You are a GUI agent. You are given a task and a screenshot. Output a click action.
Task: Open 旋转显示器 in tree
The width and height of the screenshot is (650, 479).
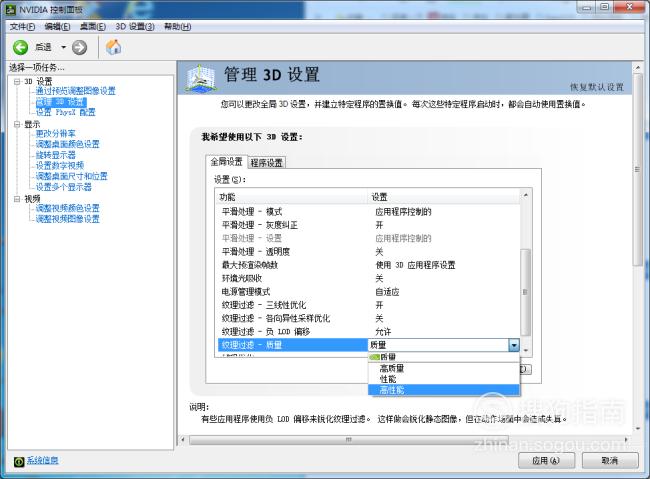(x=56, y=155)
